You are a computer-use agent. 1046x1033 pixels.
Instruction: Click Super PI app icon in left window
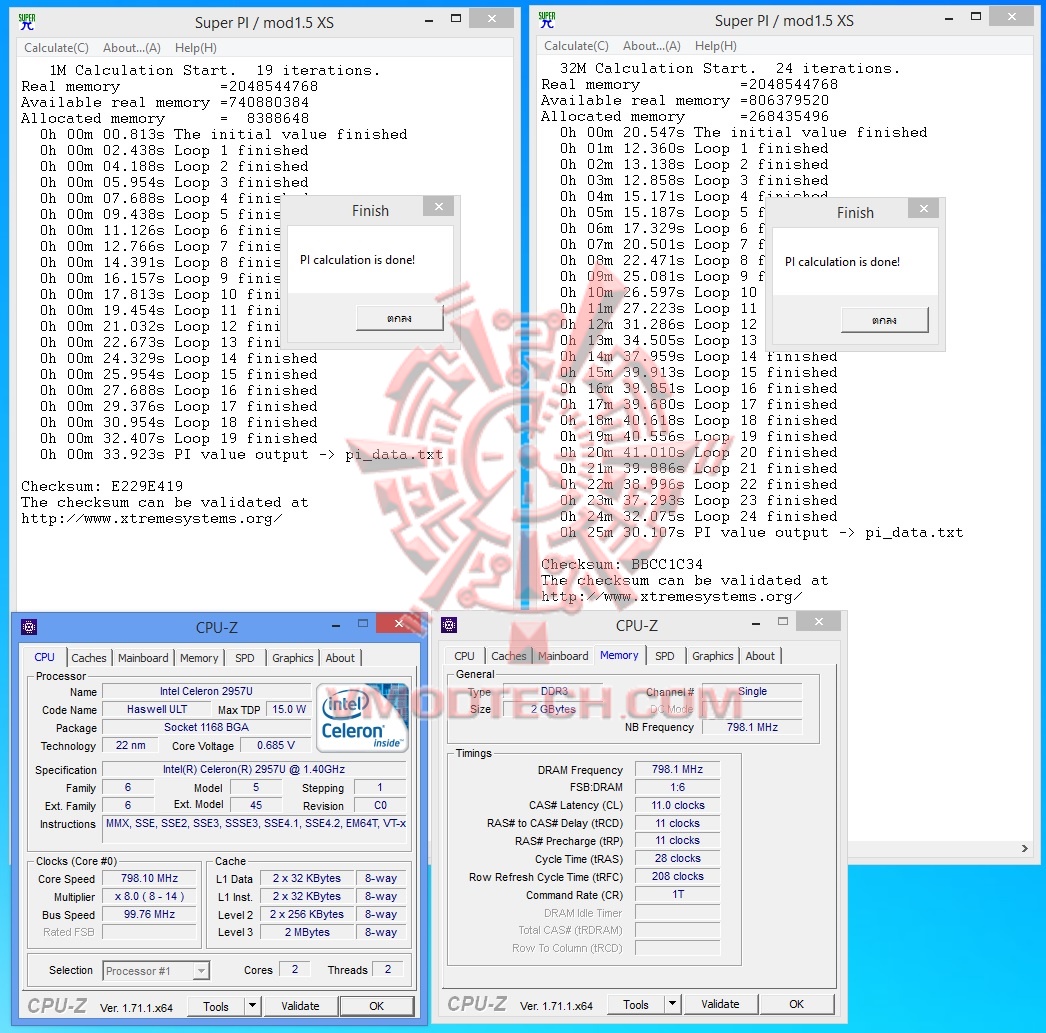coord(27,21)
